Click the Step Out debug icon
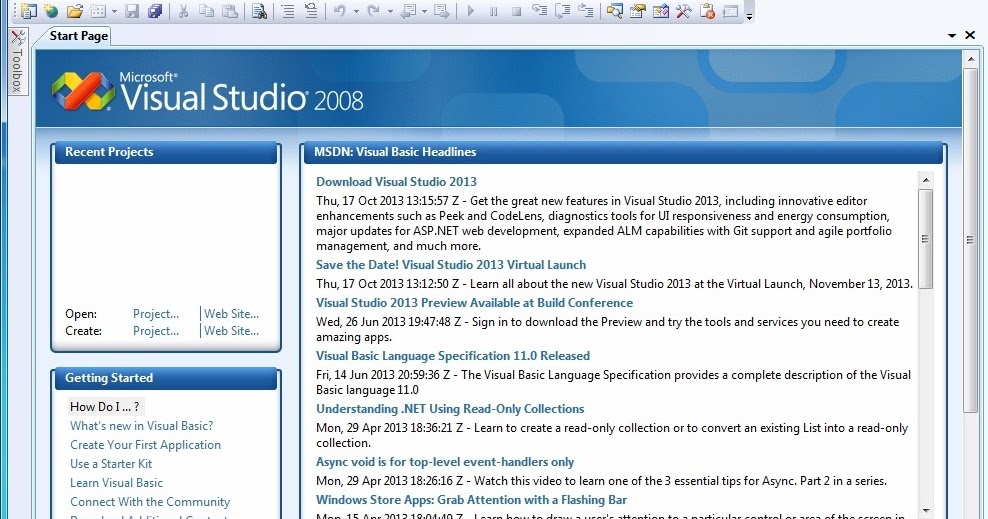The width and height of the screenshot is (988, 519). coord(586,11)
